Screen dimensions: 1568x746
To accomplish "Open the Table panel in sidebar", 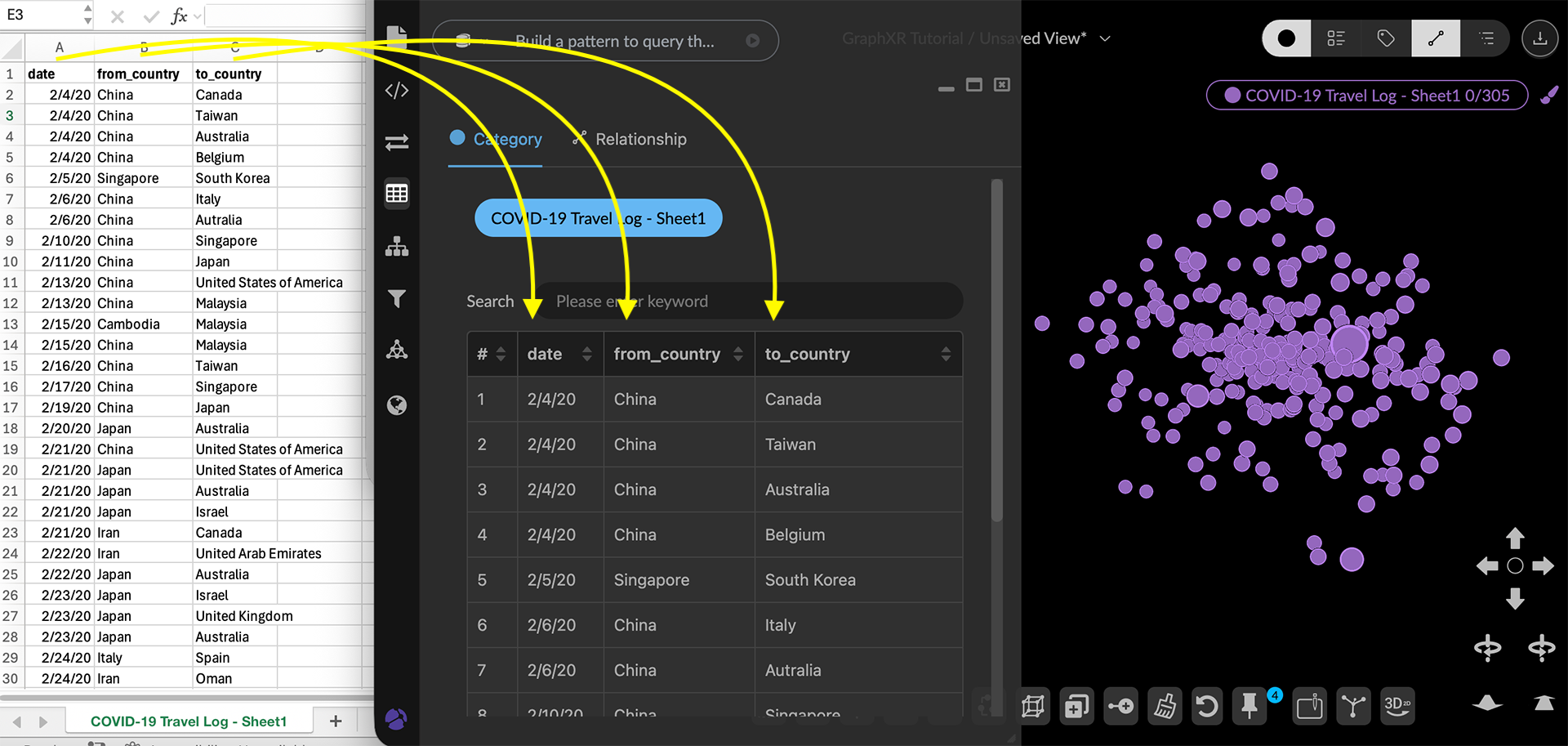I will tap(397, 194).
